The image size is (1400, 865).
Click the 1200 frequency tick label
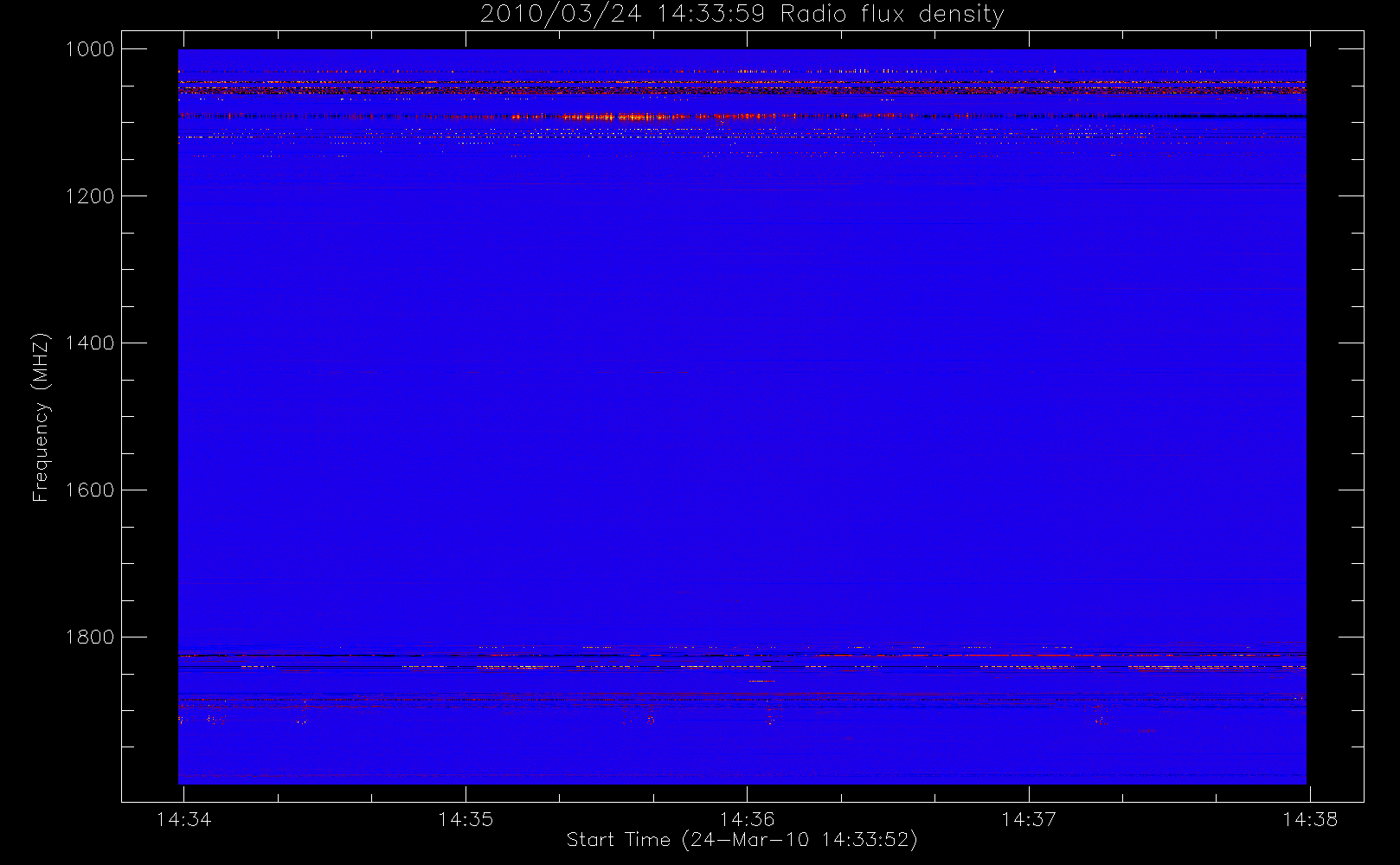pyautogui.click(x=90, y=196)
